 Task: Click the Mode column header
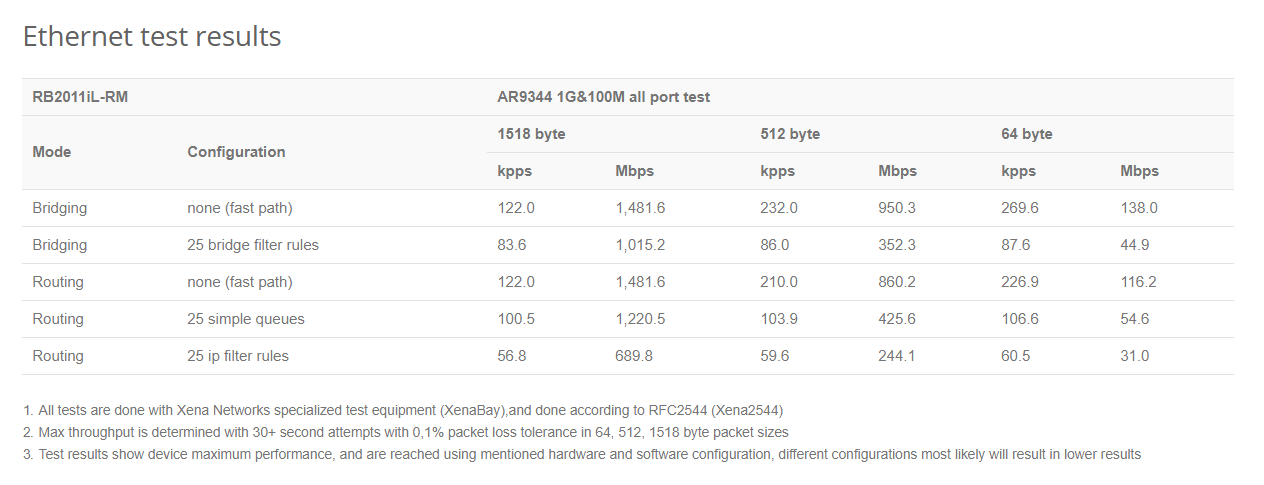coord(52,152)
